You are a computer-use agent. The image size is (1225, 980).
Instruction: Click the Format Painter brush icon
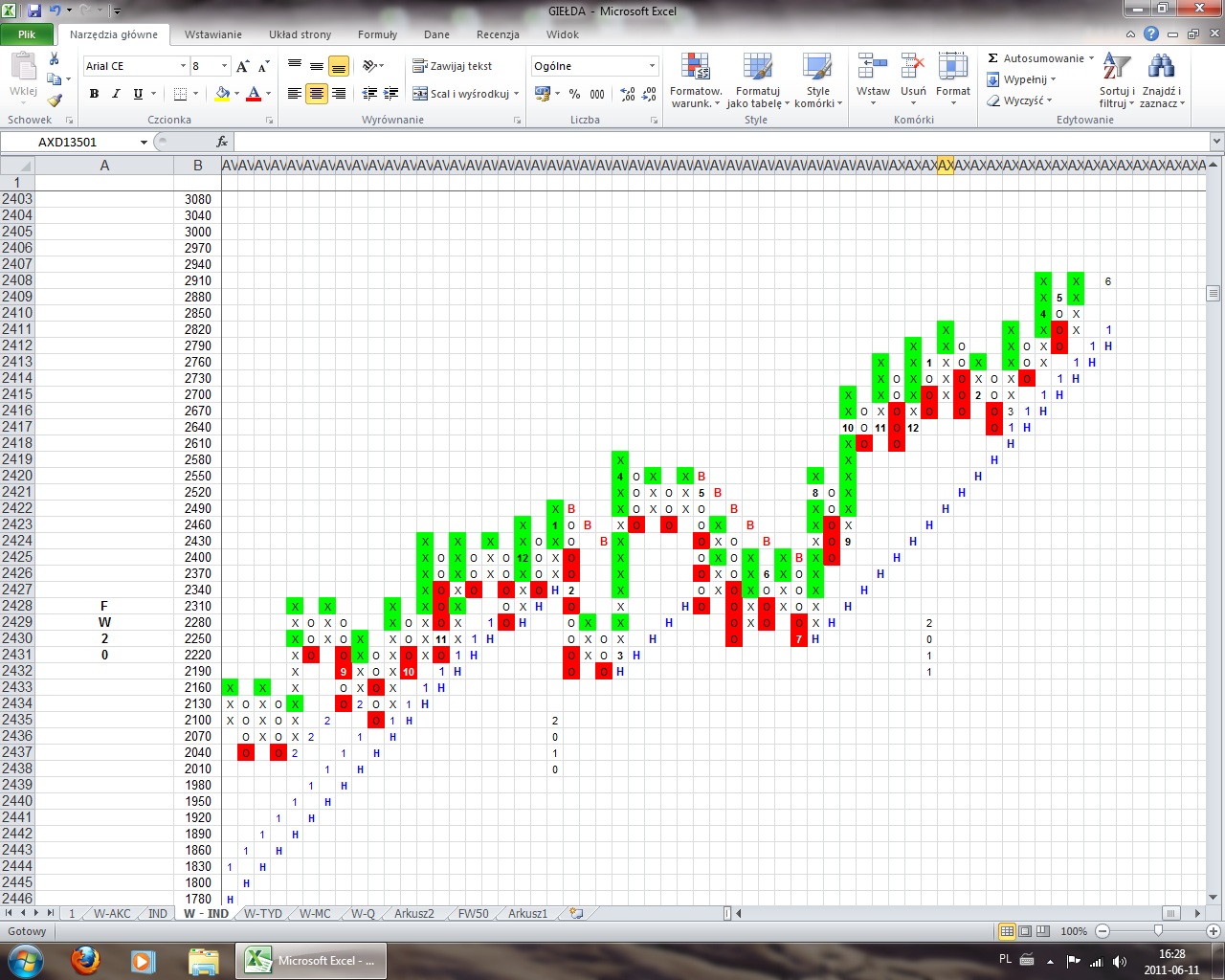[x=55, y=100]
